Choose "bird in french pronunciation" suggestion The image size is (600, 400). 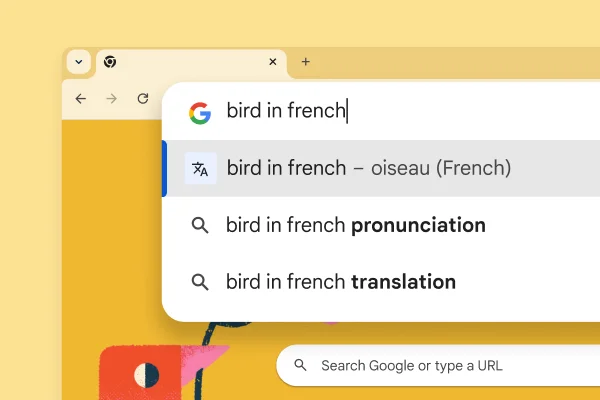coord(356,225)
